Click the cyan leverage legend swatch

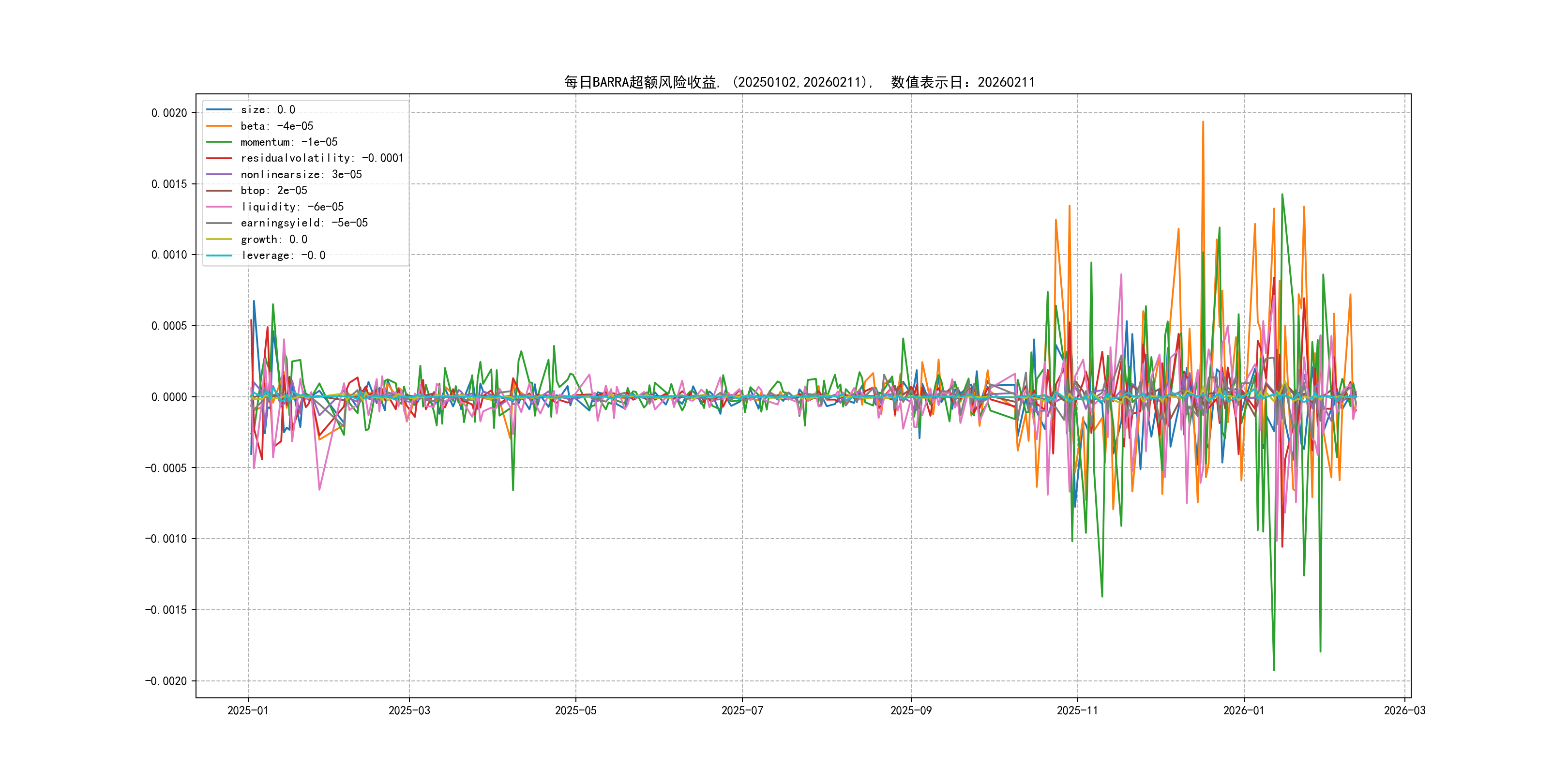pyautogui.click(x=219, y=256)
